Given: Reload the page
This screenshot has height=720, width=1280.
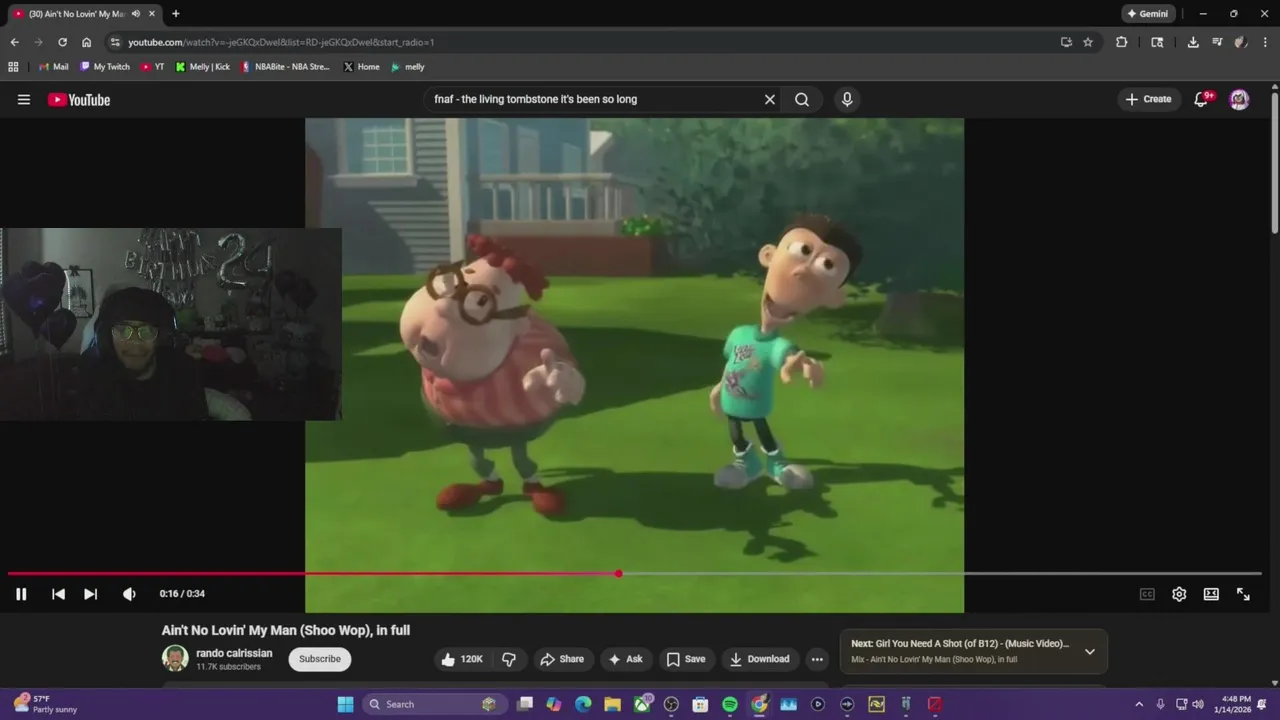Looking at the screenshot, I should click(x=62, y=42).
